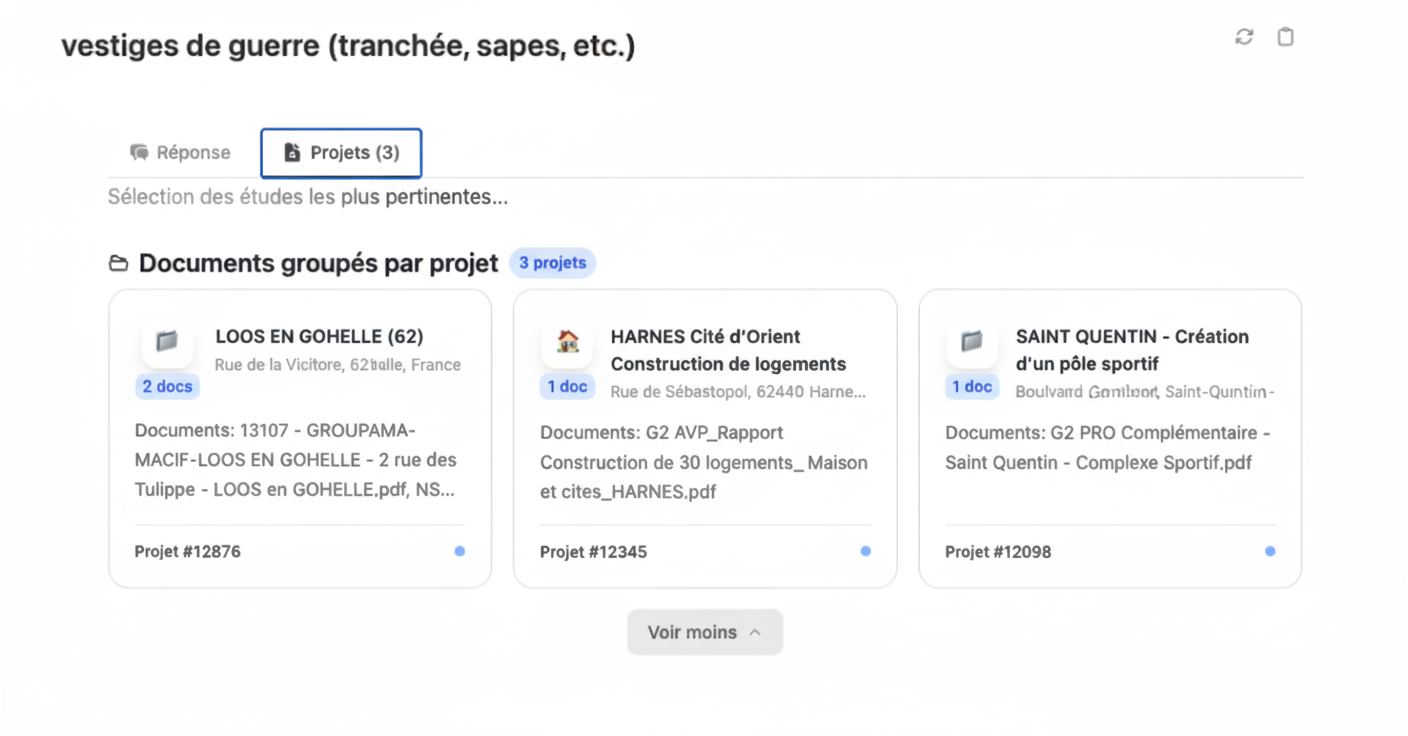Screen dimensions: 1408x736
Task: Click the refresh icon at top right
Action: [1243, 36]
